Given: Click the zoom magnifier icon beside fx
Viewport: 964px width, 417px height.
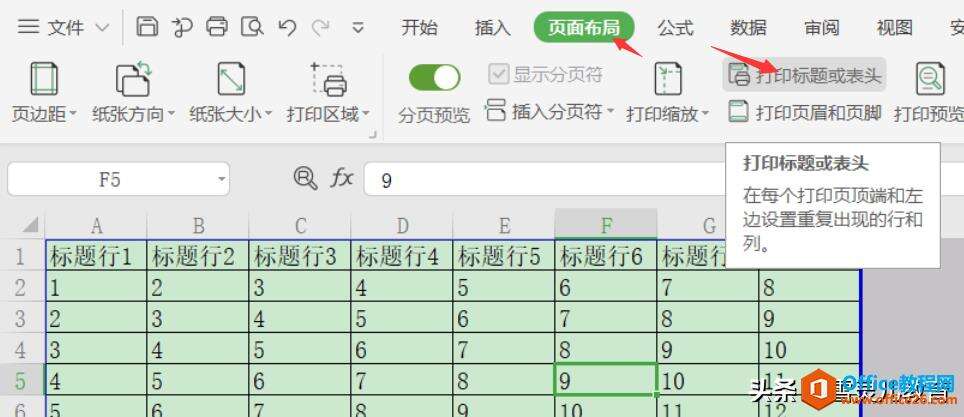Looking at the screenshot, I should tap(305, 178).
